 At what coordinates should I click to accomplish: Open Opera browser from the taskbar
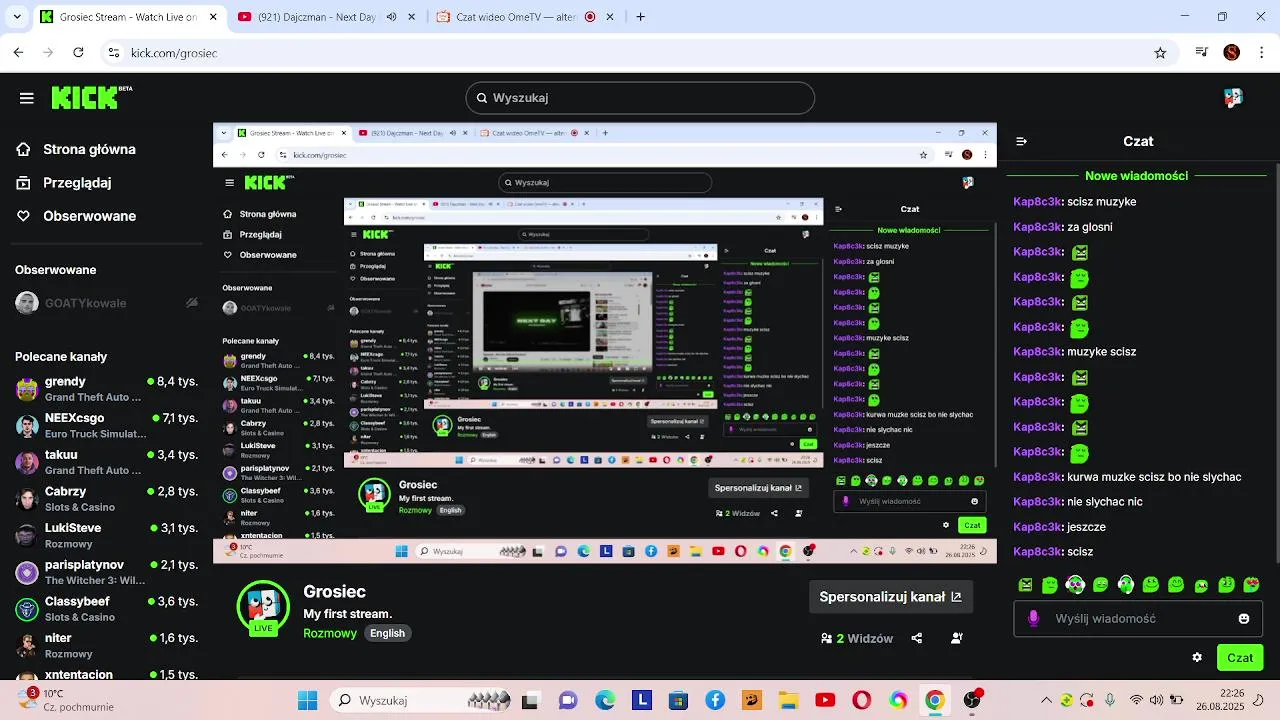[861, 700]
